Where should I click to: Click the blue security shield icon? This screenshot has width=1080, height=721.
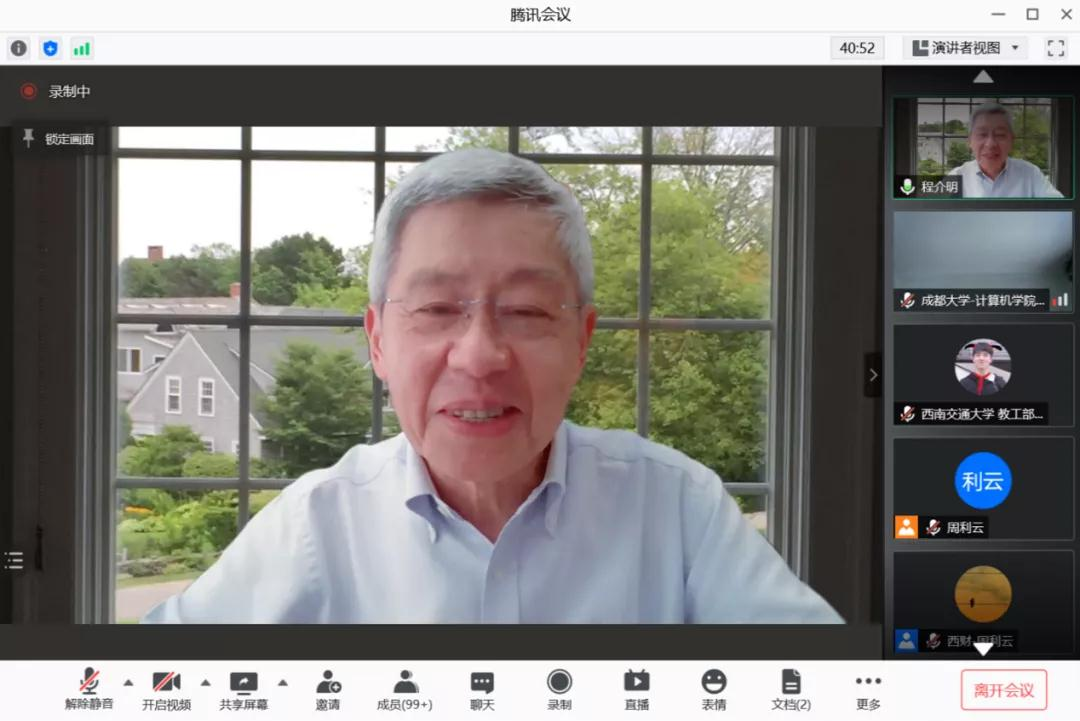[x=50, y=48]
